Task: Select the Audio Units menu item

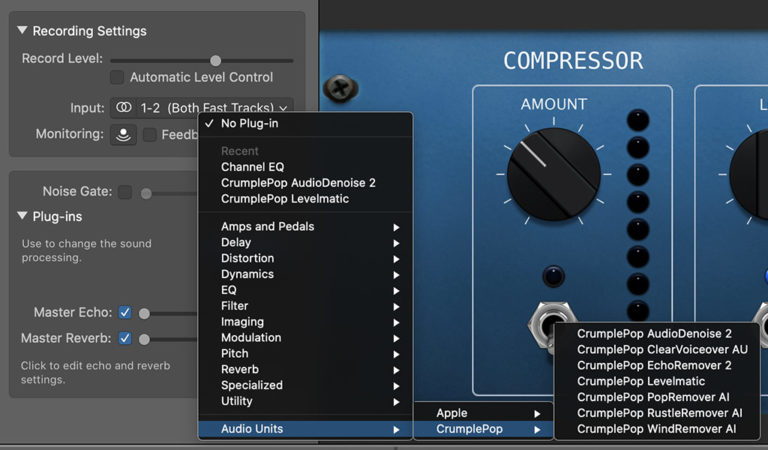Action: pyautogui.click(x=306, y=429)
